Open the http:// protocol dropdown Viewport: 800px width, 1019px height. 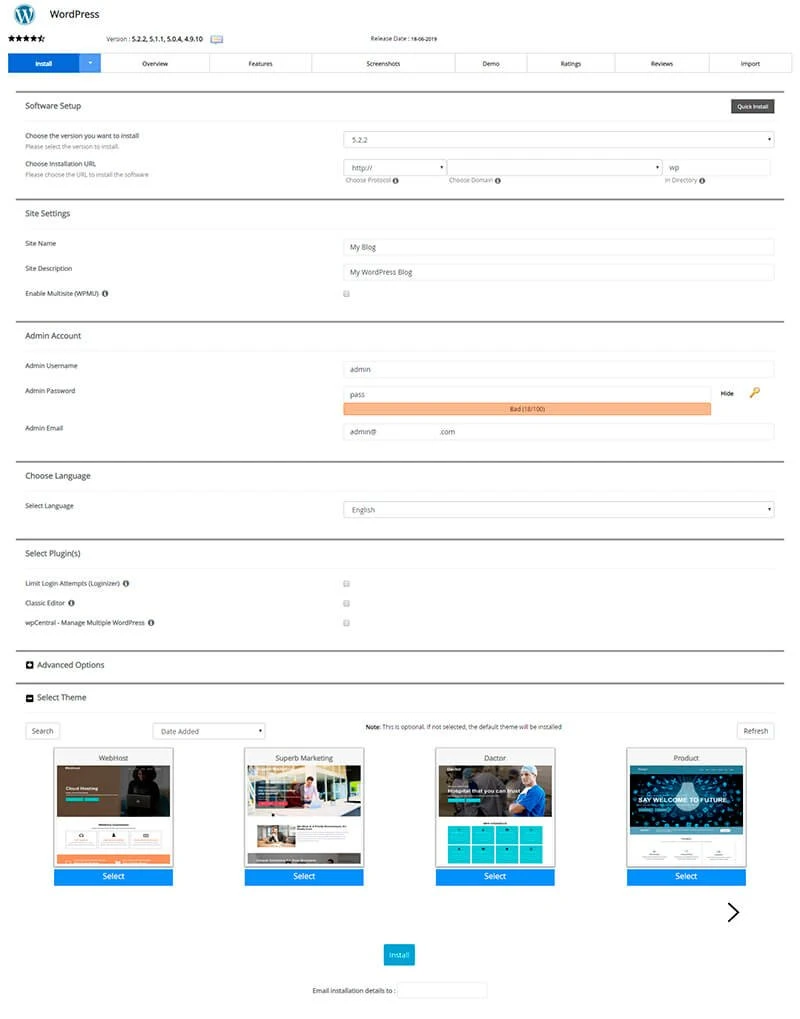point(394,168)
